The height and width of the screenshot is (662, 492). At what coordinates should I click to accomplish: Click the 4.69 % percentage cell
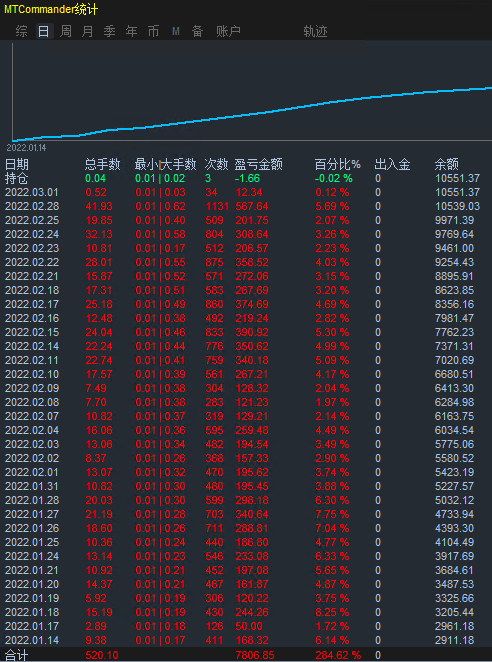tap(332, 304)
